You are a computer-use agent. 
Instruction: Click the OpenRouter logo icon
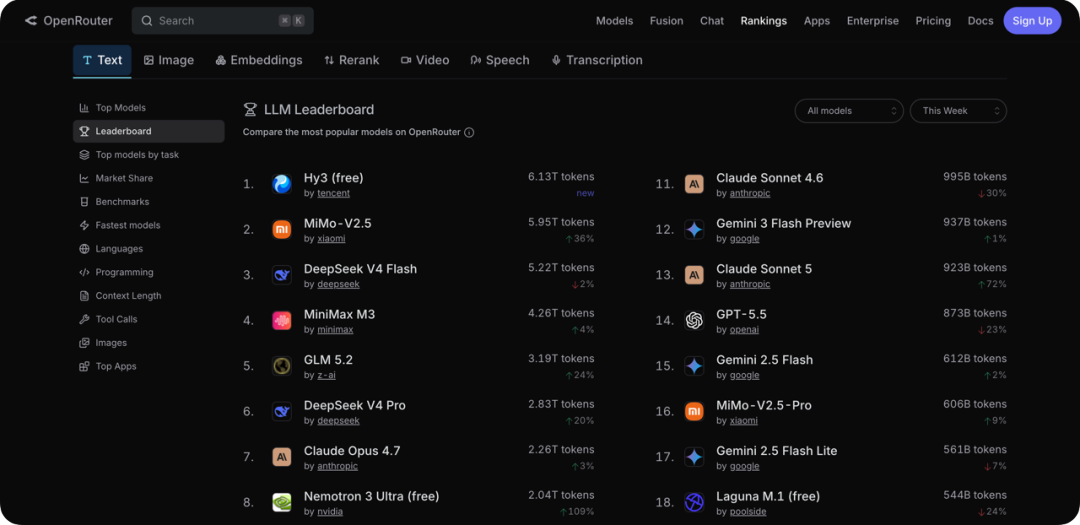[x=31, y=21]
